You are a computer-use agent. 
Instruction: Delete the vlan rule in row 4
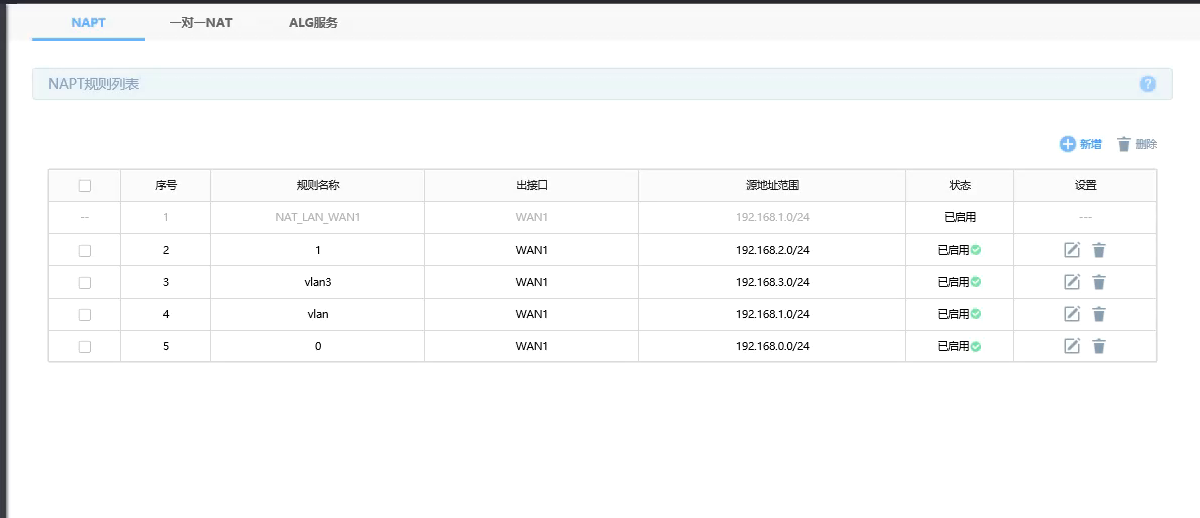1099,314
